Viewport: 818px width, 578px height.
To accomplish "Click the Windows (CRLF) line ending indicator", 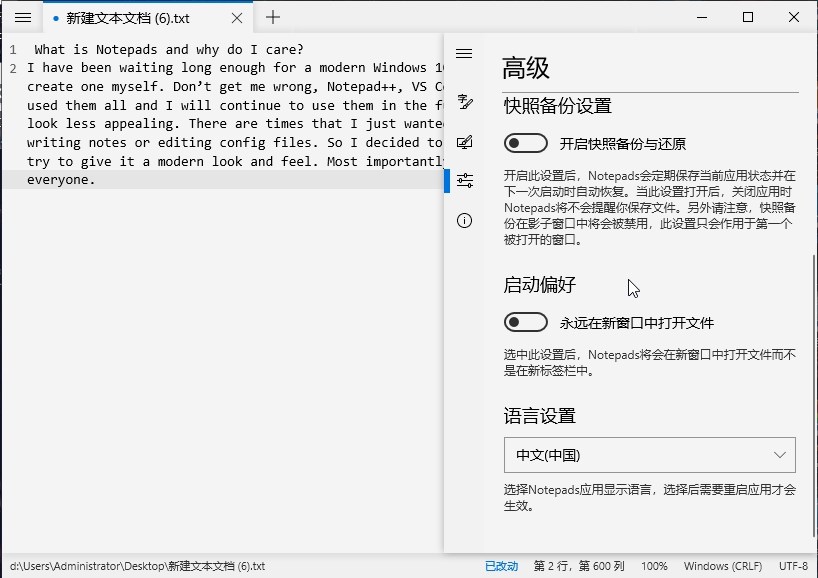I will click(x=723, y=566).
